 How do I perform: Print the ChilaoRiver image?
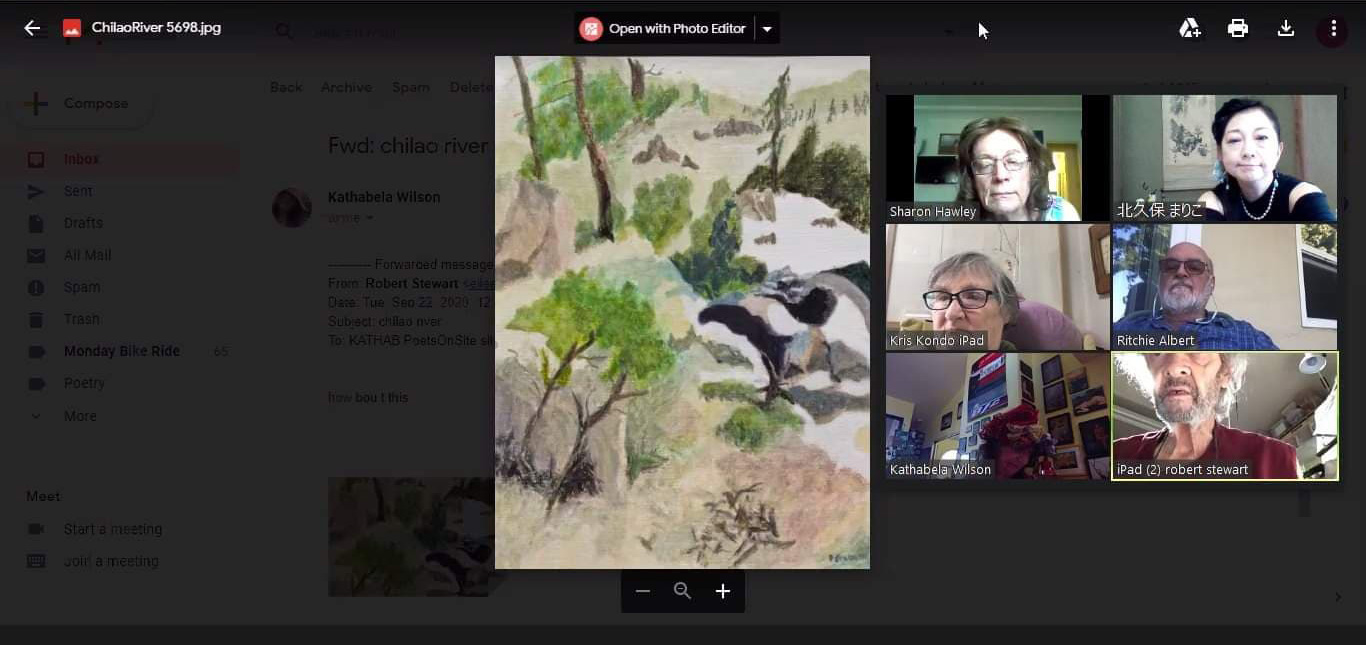1238,28
